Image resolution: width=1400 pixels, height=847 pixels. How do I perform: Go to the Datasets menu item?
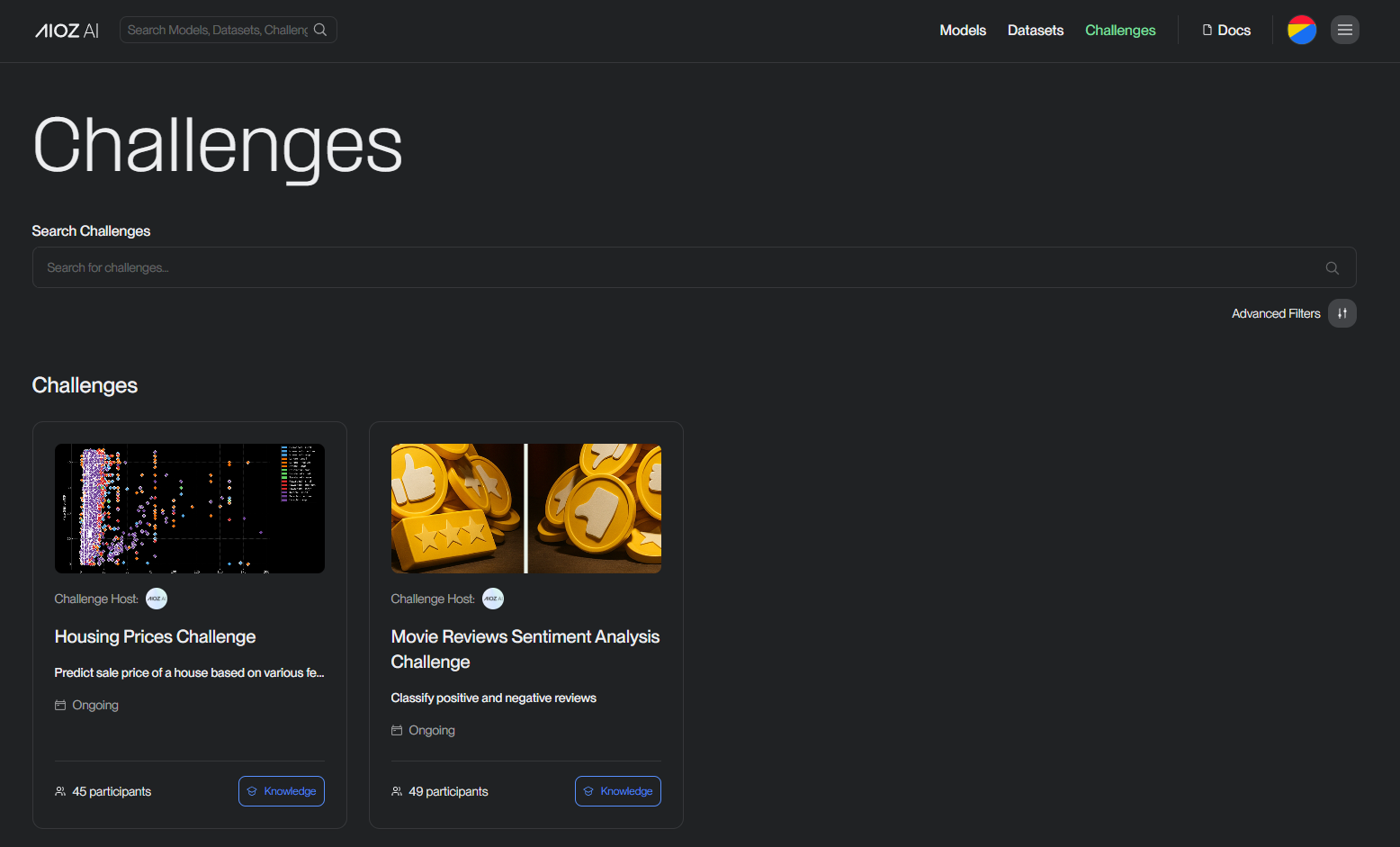click(x=1035, y=31)
